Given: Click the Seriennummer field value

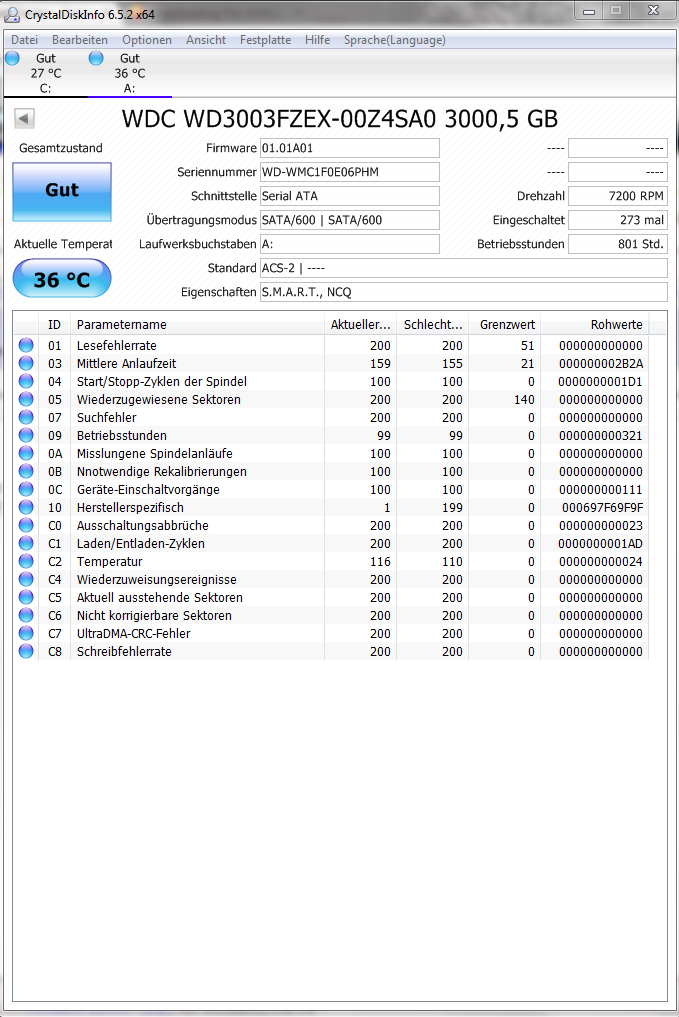Looking at the screenshot, I should point(350,172).
